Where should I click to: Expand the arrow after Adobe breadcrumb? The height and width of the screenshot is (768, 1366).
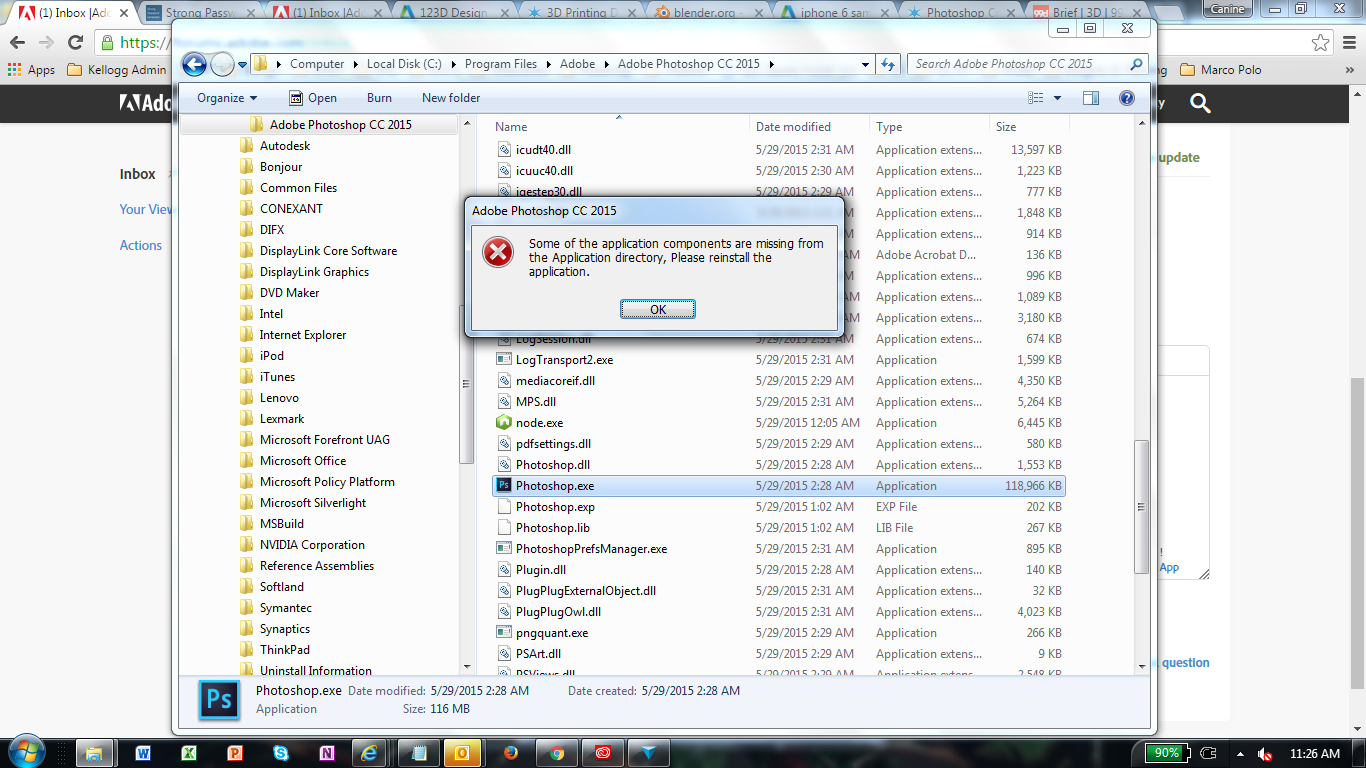coord(605,64)
